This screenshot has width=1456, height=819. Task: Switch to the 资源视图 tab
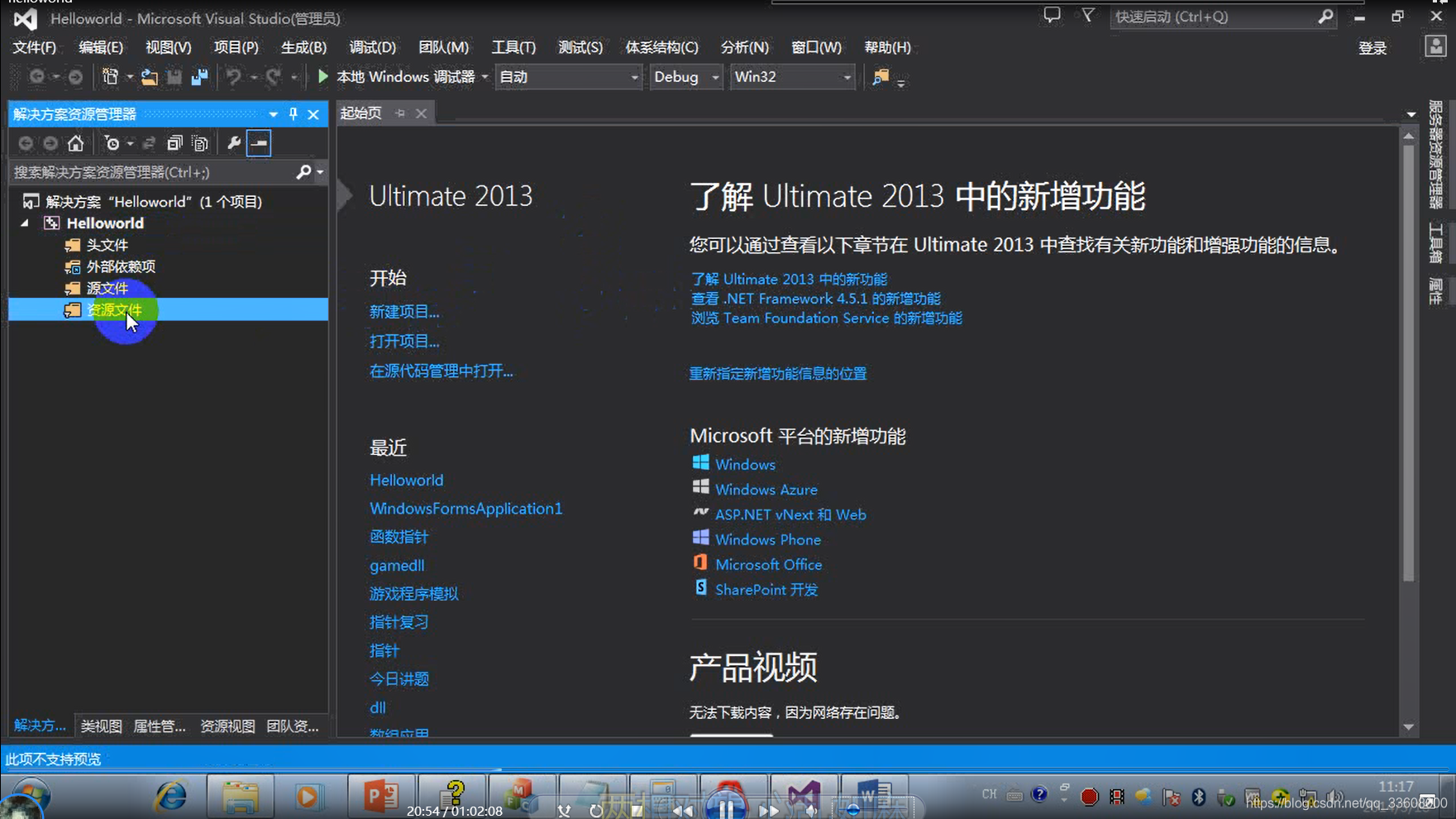click(x=227, y=726)
